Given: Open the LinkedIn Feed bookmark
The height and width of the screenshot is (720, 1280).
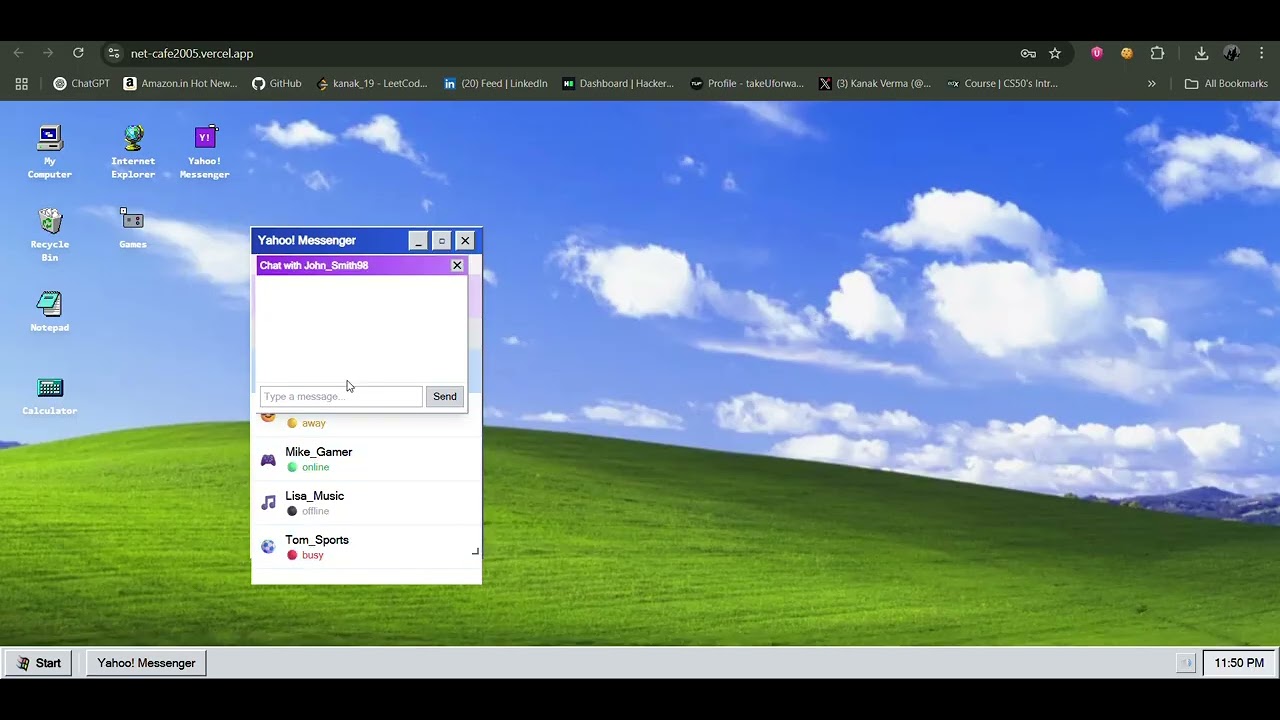Looking at the screenshot, I should pyautogui.click(x=495, y=84).
